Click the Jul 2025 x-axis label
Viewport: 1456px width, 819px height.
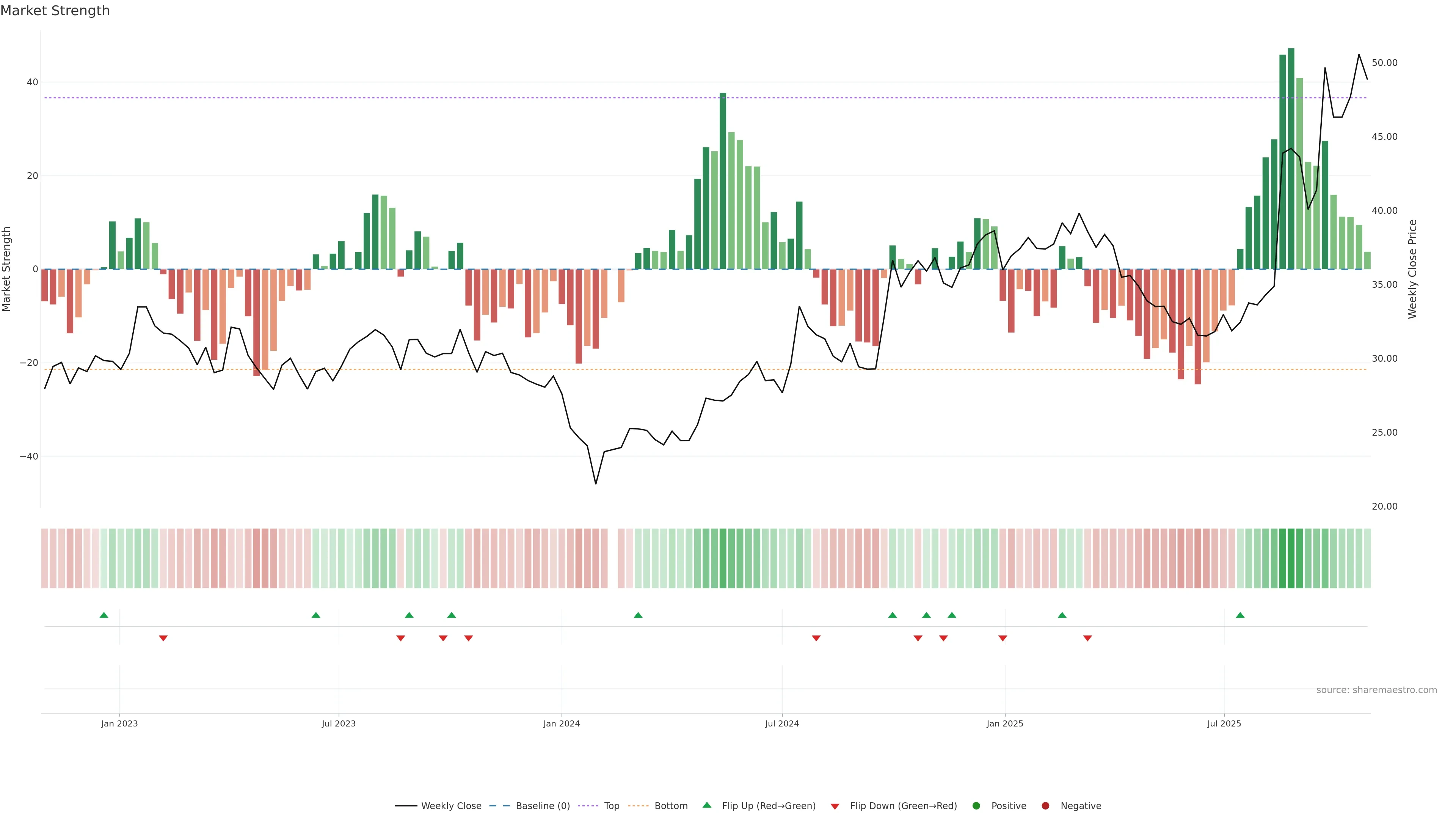point(1224,723)
